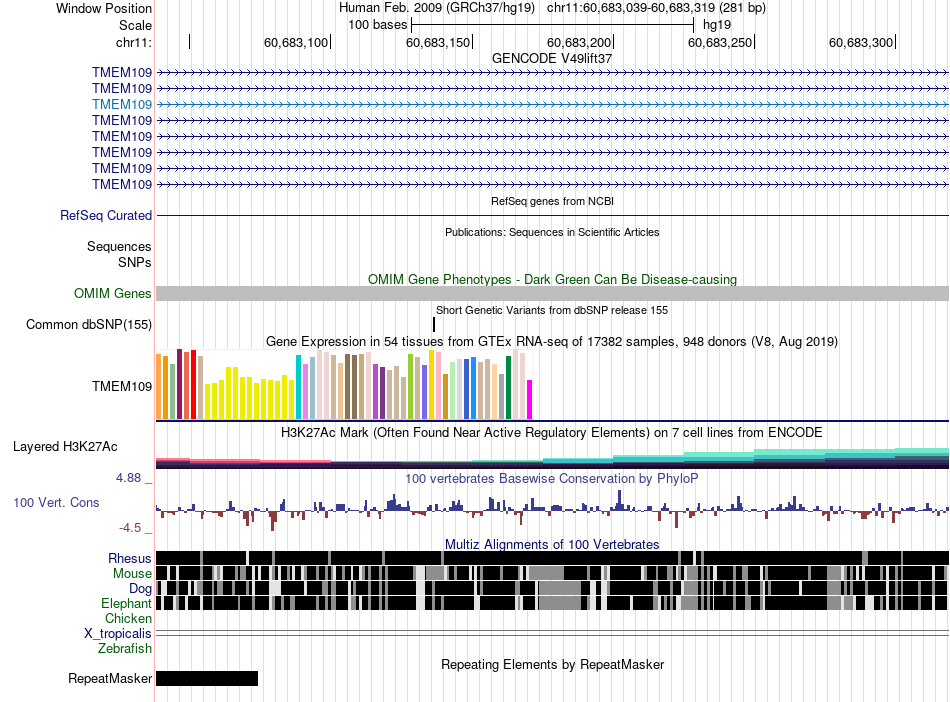Click the light-blue TMEM109 transcript arrow line

(553, 104)
